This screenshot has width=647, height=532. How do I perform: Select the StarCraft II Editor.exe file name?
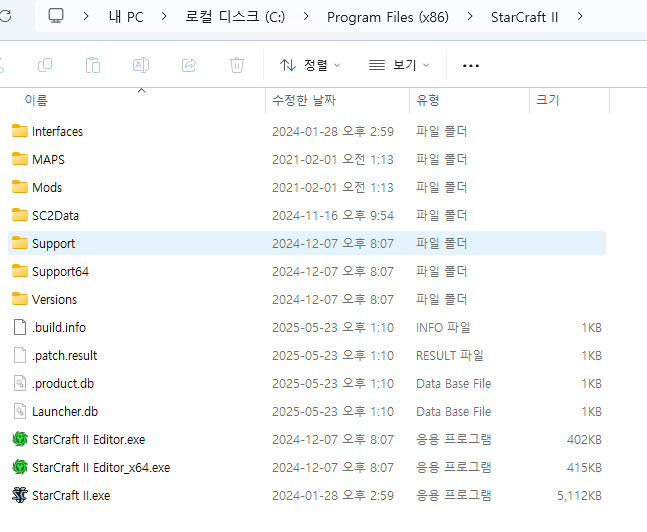pos(89,440)
